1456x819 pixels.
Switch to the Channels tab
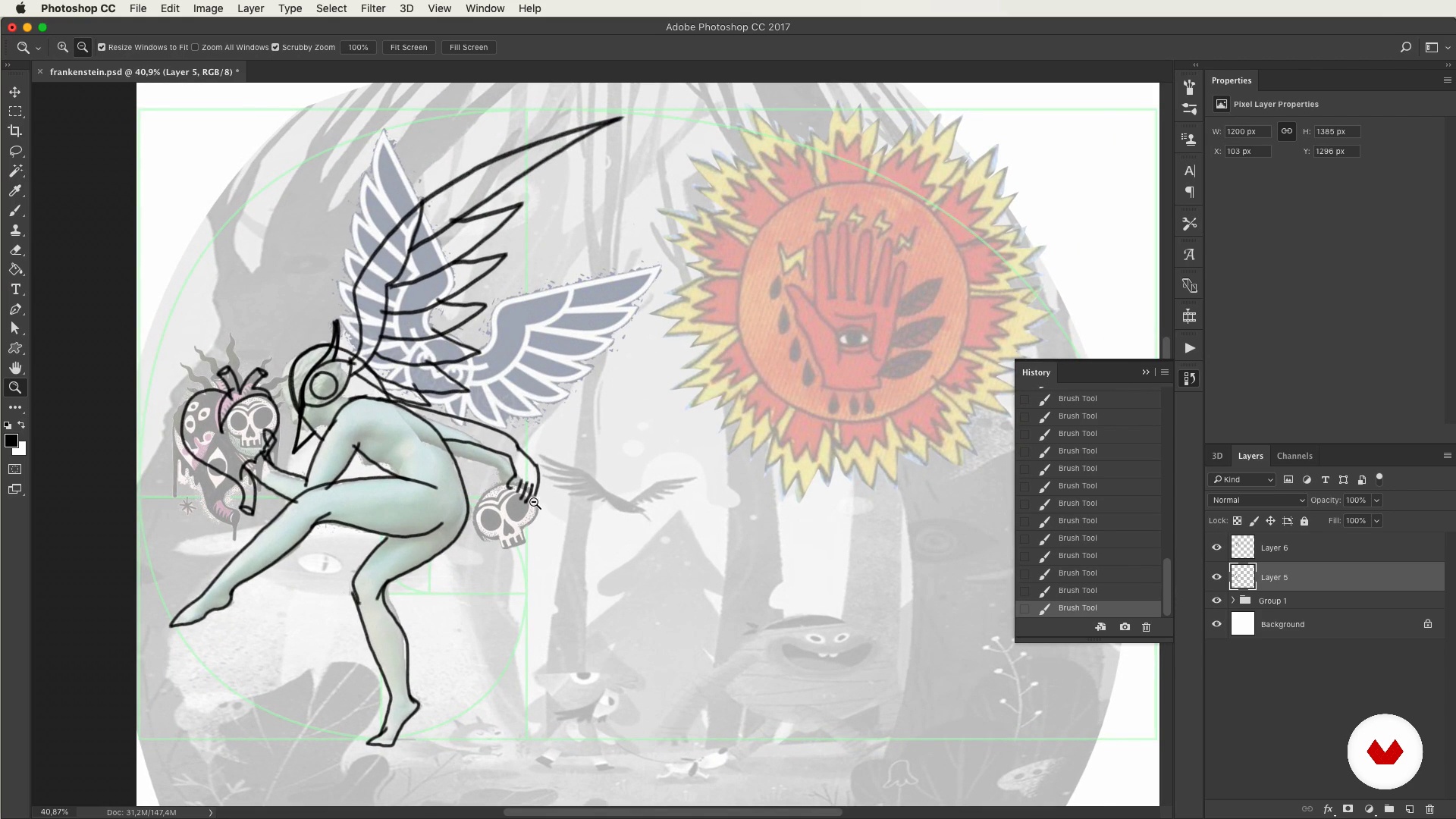click(x=1294, y=456)
